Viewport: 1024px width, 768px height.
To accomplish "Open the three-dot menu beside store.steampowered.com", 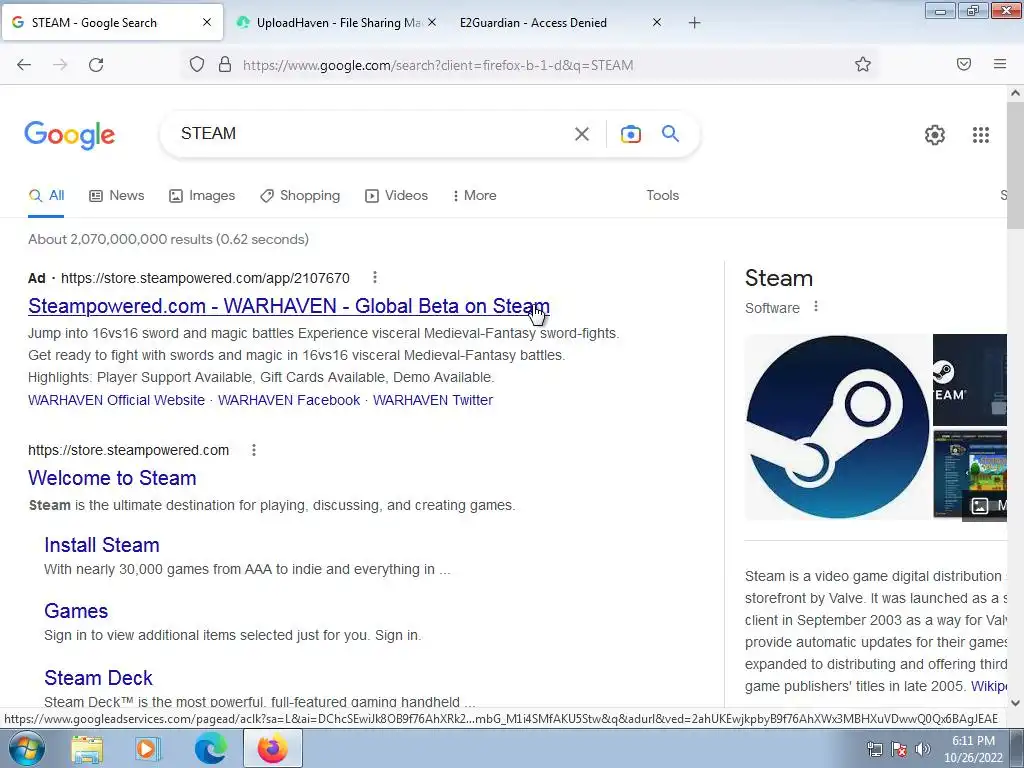I will point(254,450).
